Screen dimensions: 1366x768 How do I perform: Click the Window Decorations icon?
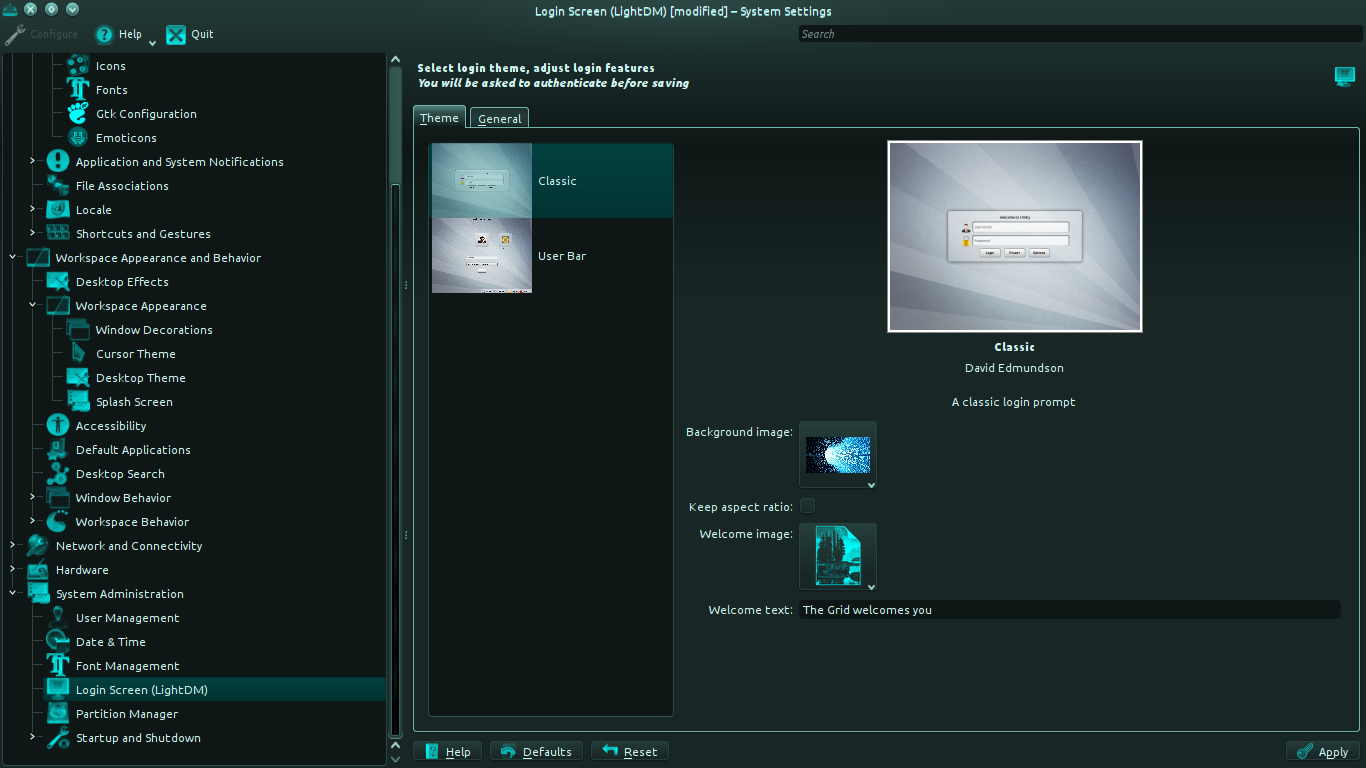click(x=78, y=330)
